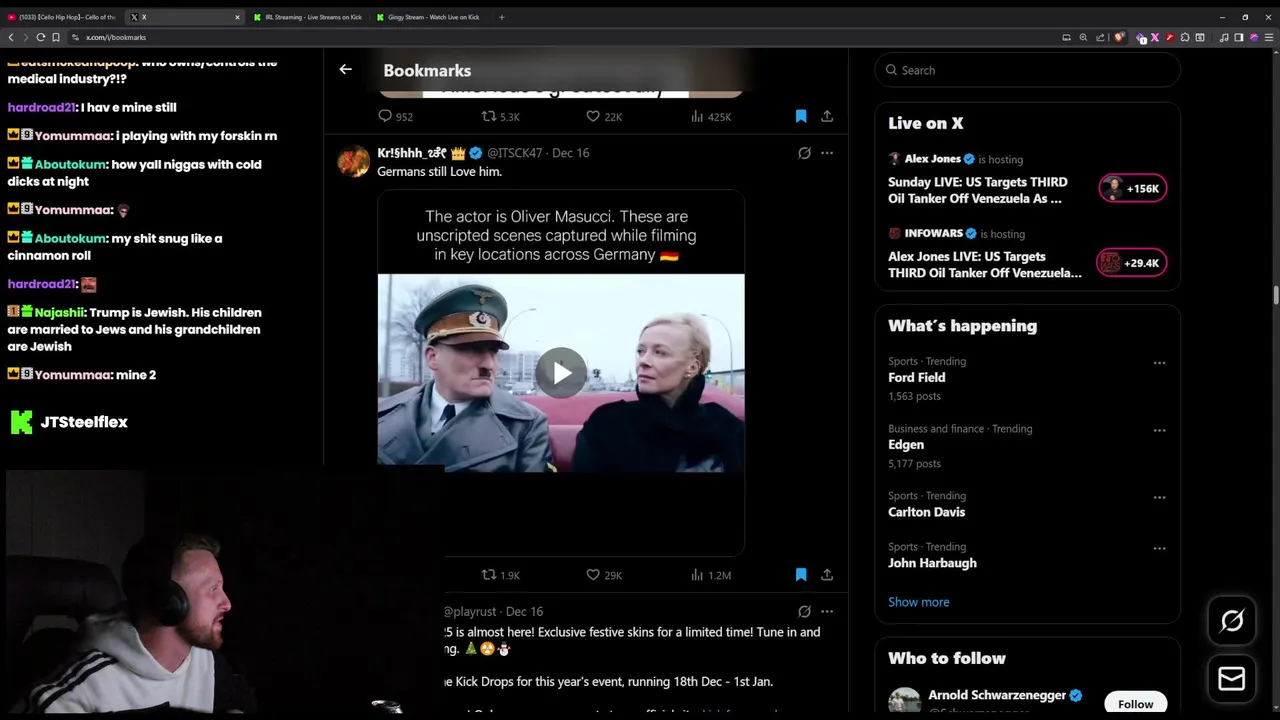This screenshot has height=720, width=1280.
Task: Open the Edgen trending topic
Action: [x=906, y=444]
